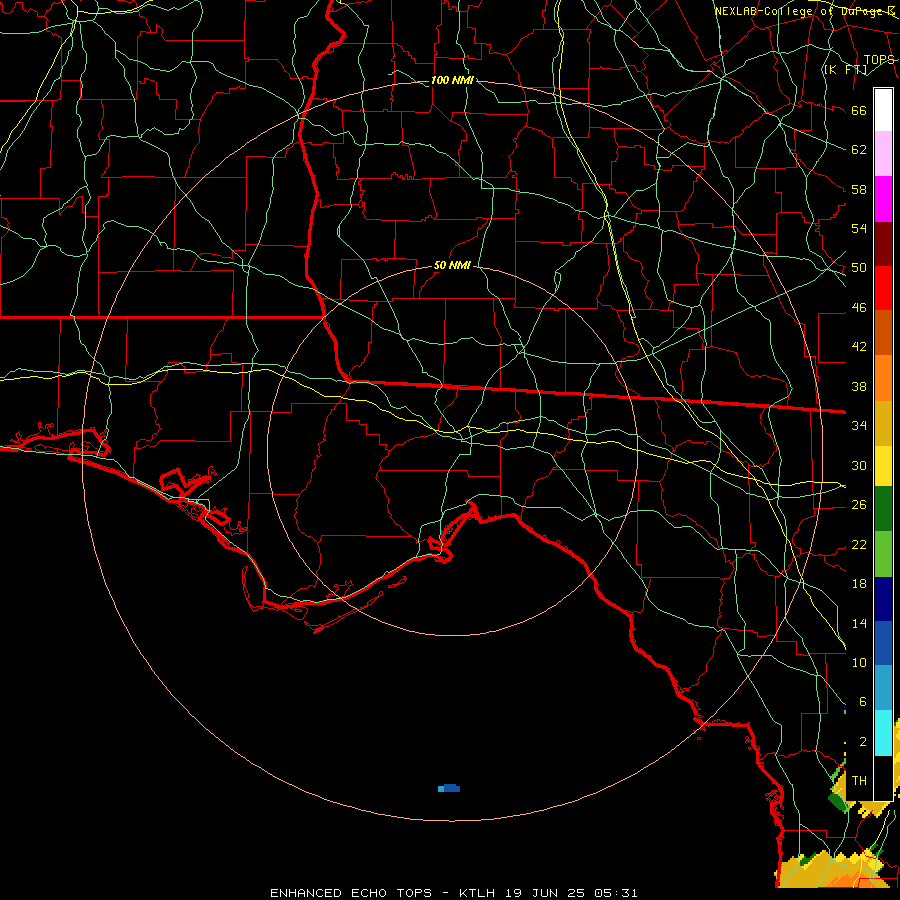
Task: Click the 'KTLH' radar site identifier
Action: point(477,893)
